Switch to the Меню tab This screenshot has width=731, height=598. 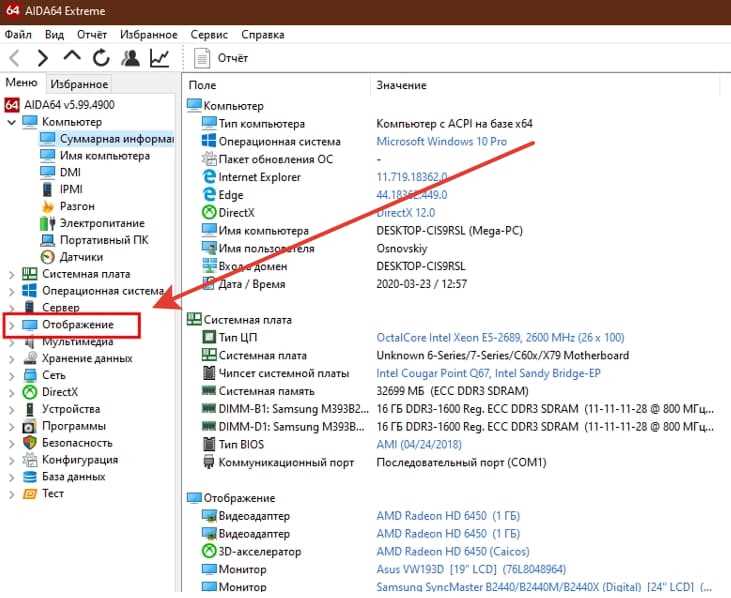[21, 82]
